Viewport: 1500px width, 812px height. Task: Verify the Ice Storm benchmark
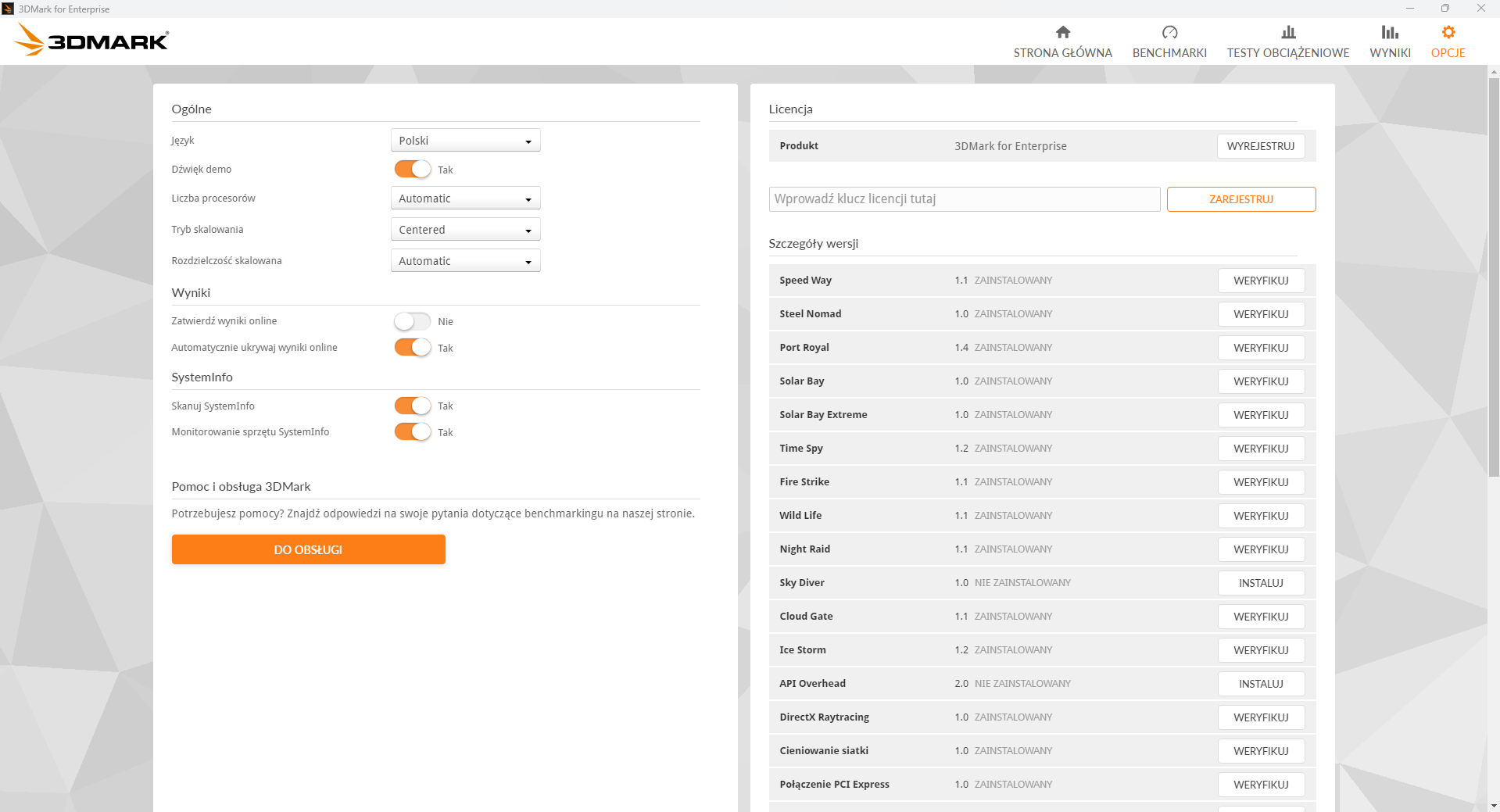pyautogui.click(x=1261, y=650)
